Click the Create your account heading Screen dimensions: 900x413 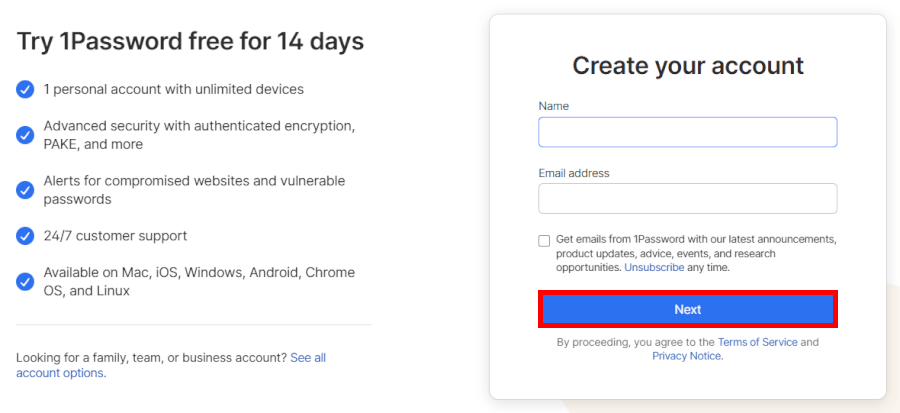click(687, 66)
